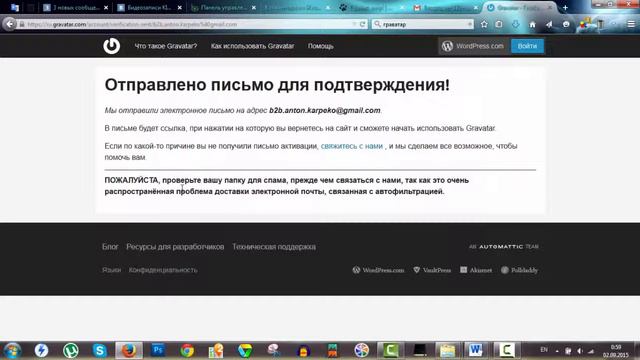640x360 pixels.
Task: Open the Windows Start button
Action: (12, 350)
